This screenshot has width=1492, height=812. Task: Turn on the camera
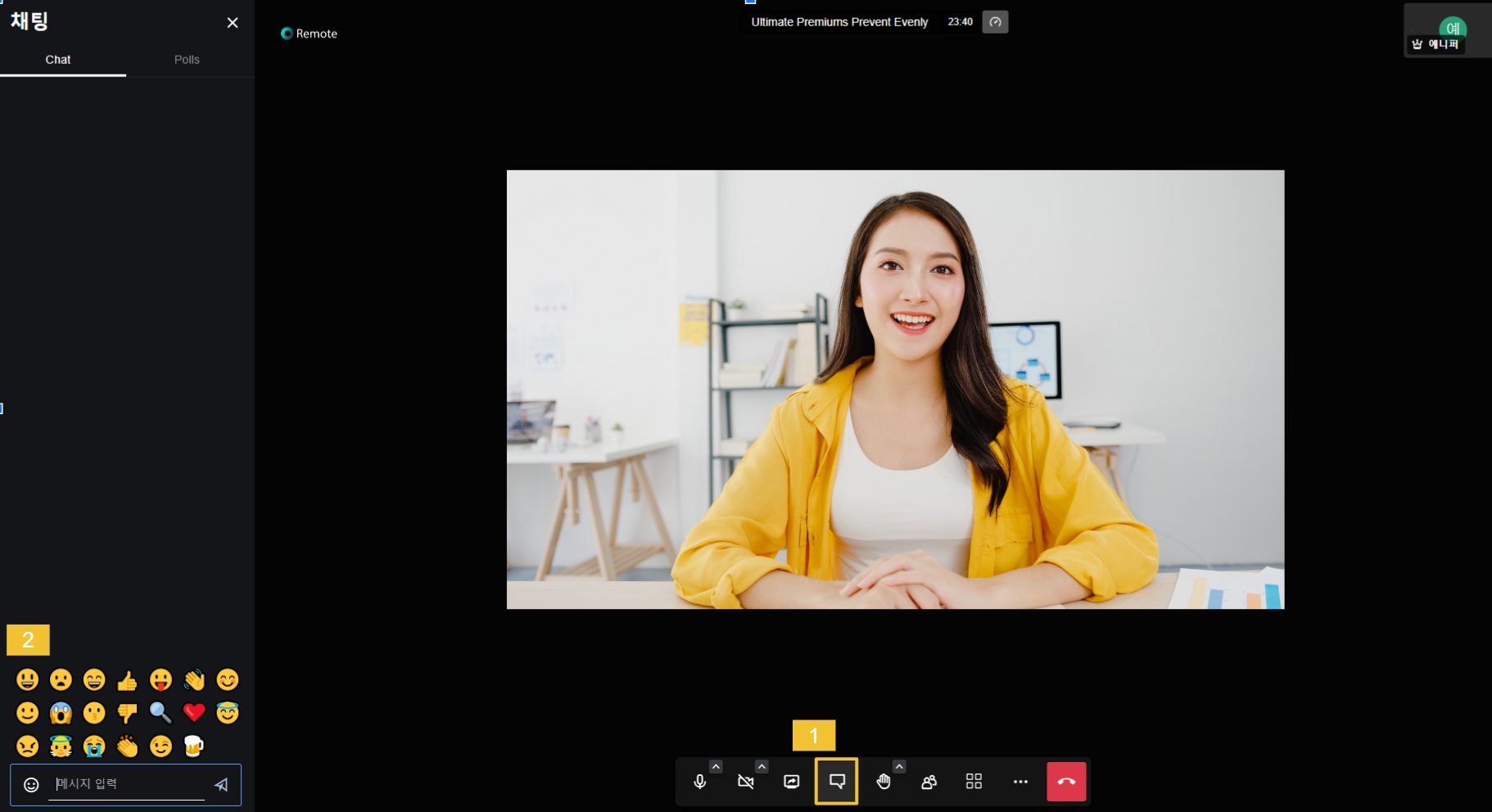pyautogui.click(x=745, y=782)
